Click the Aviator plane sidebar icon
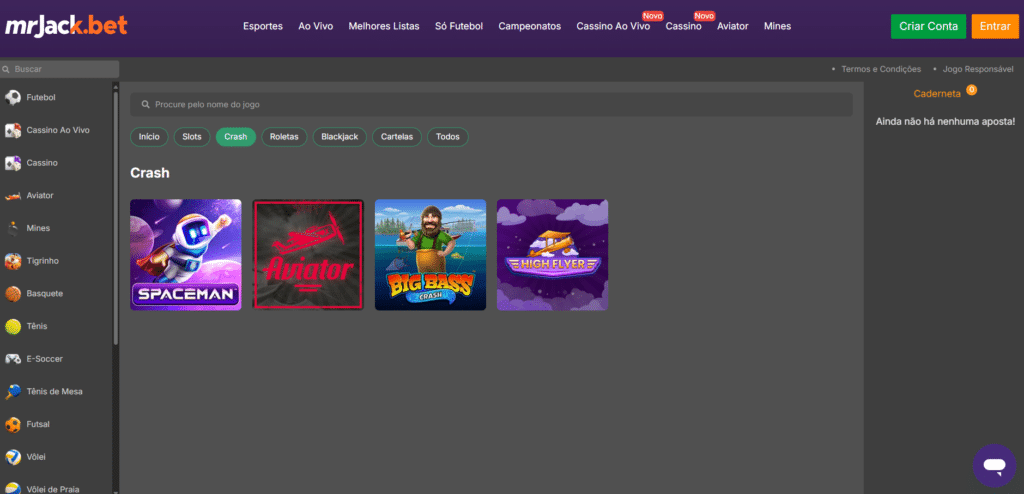The image size is (1024, 494). pyautogui.click(x=12, y=195)
